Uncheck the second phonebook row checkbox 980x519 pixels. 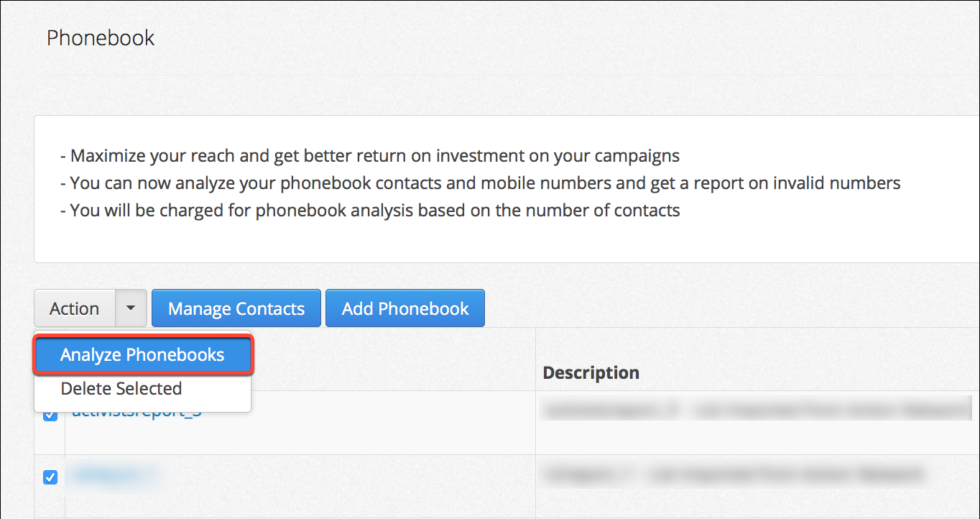coord(50,477)
